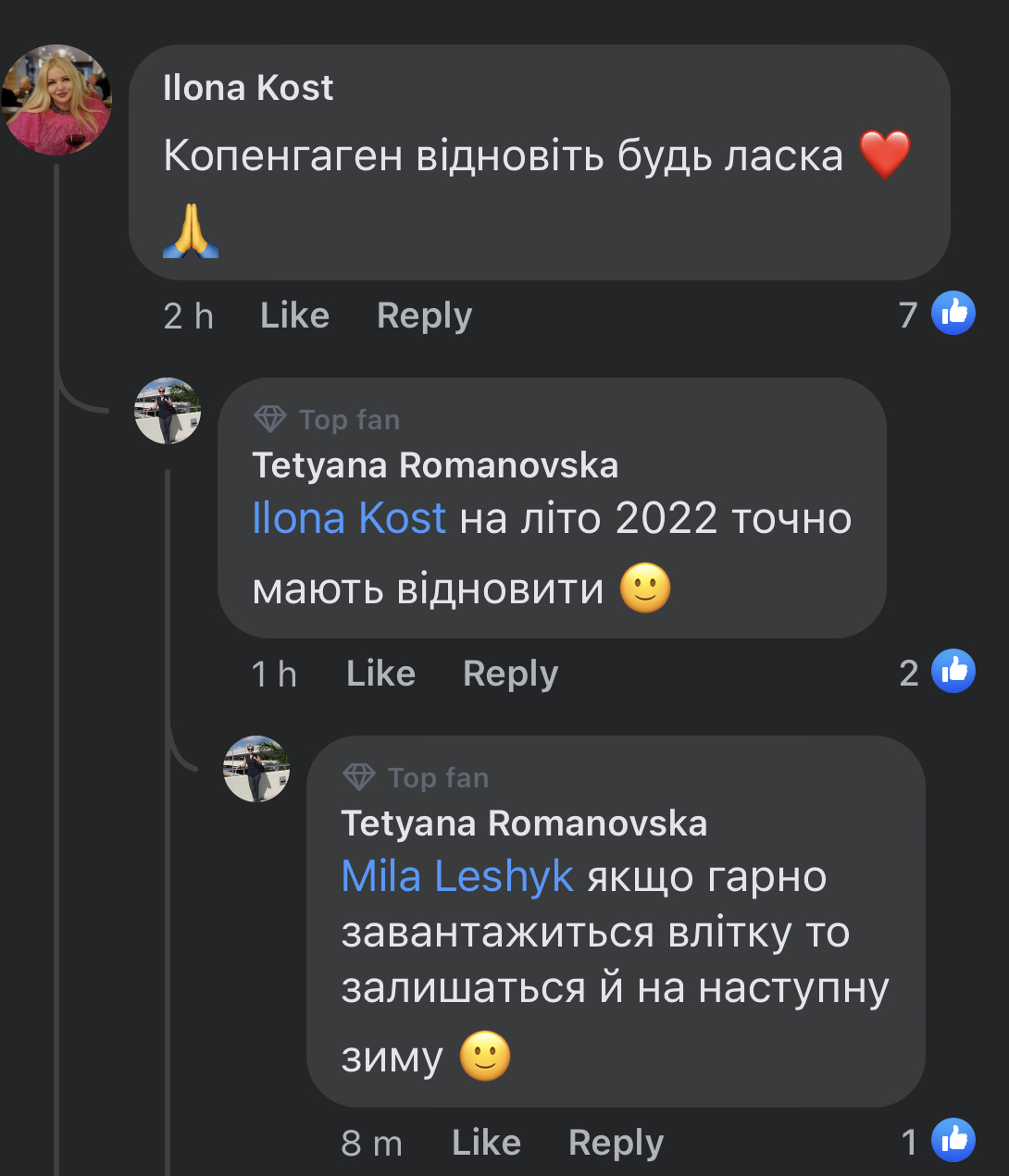
Task: Follow the blue Ilona Kost mention
Action: (349, 518)
